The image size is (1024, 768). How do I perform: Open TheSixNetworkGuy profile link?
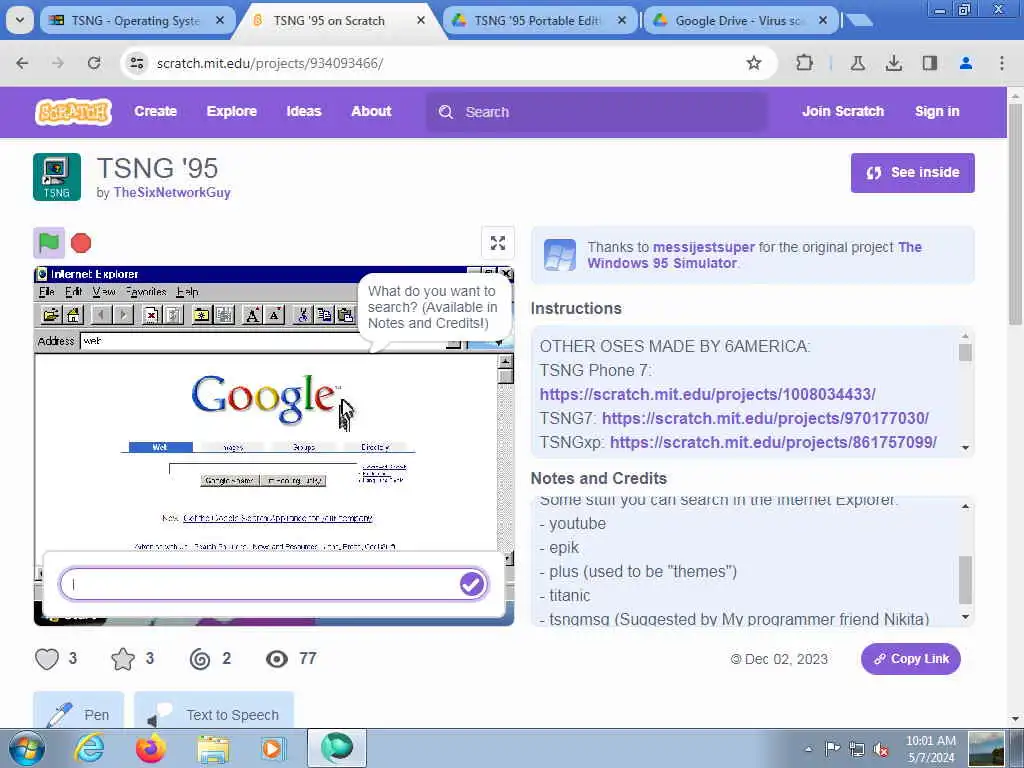click(172, 193)
